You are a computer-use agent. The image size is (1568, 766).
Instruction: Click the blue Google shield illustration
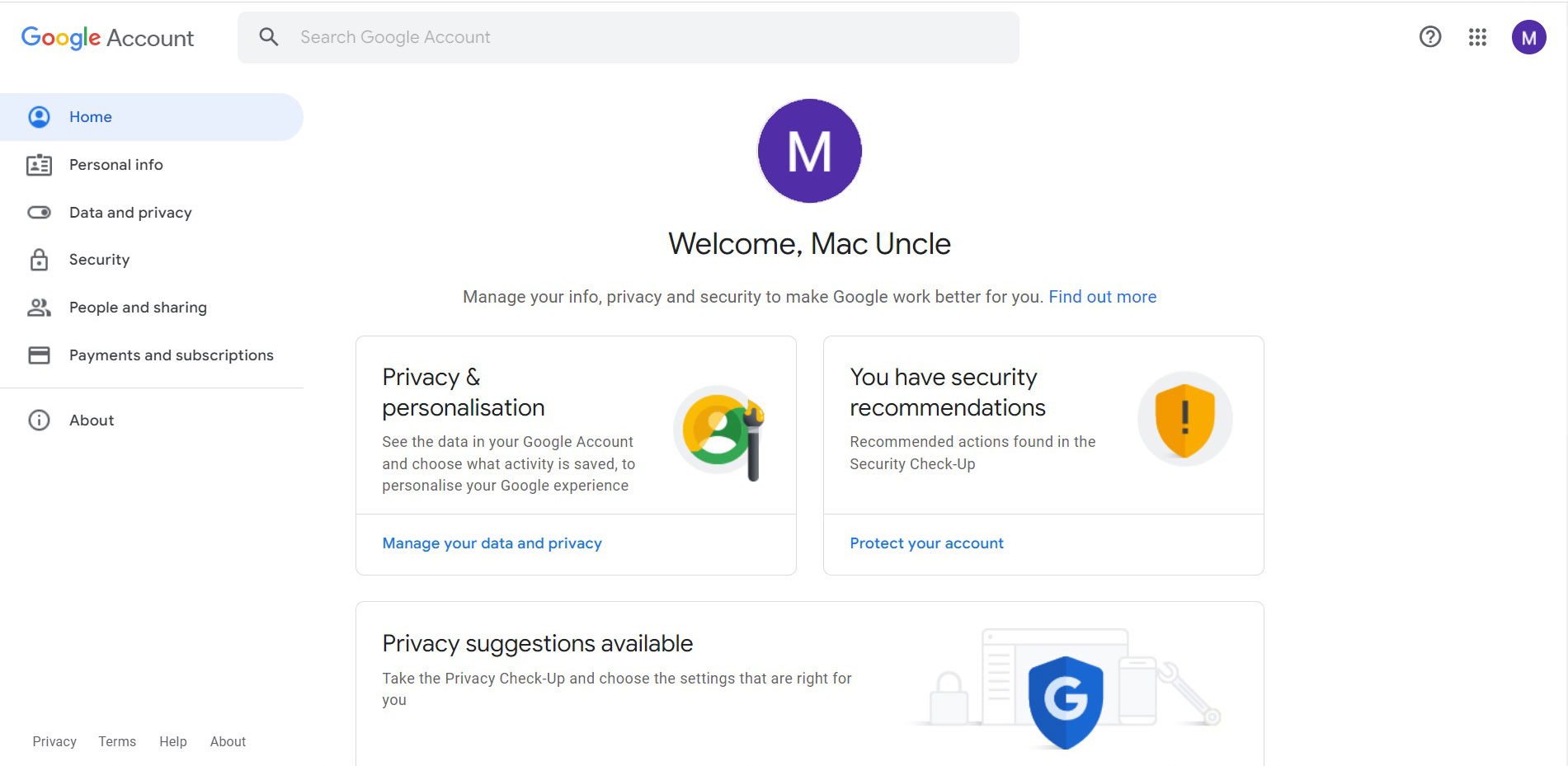(x=1065, y=701)
